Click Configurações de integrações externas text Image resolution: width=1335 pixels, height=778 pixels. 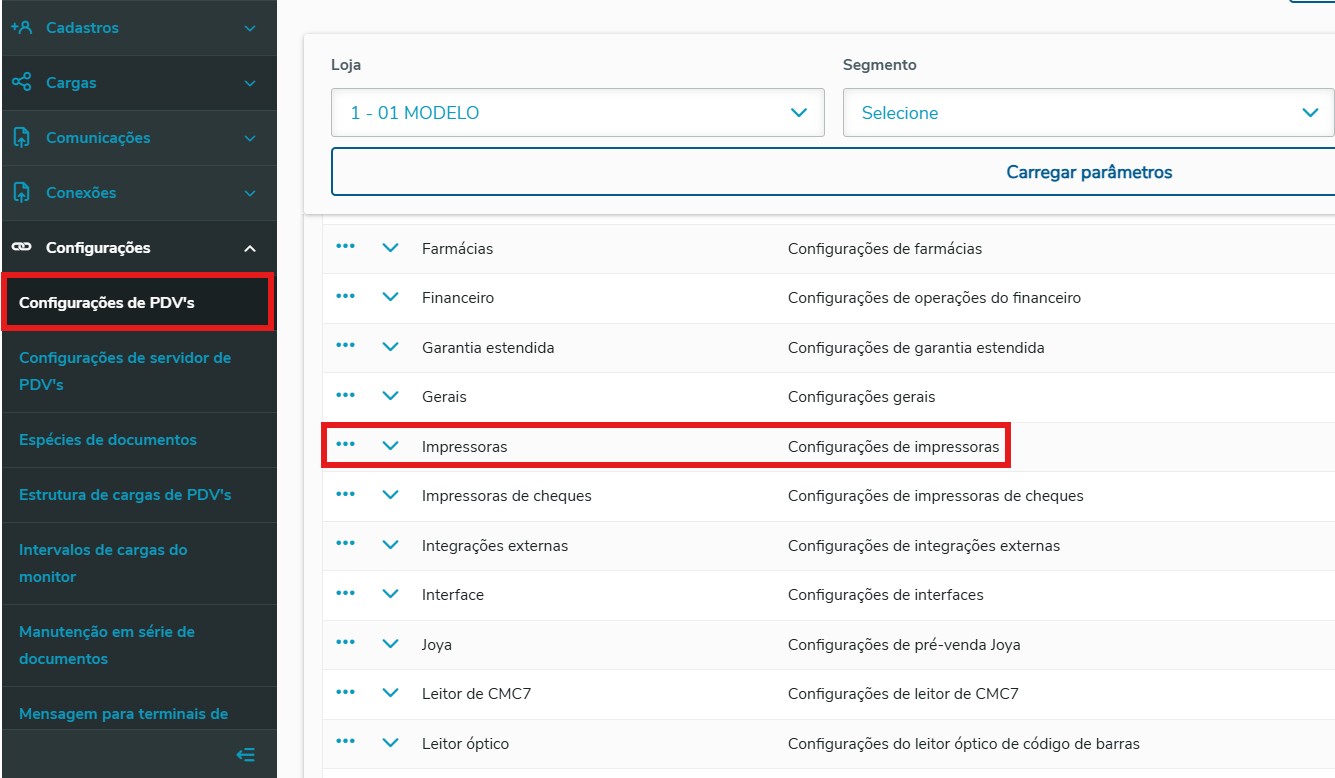pyautogui.click(x=924, y=546)
